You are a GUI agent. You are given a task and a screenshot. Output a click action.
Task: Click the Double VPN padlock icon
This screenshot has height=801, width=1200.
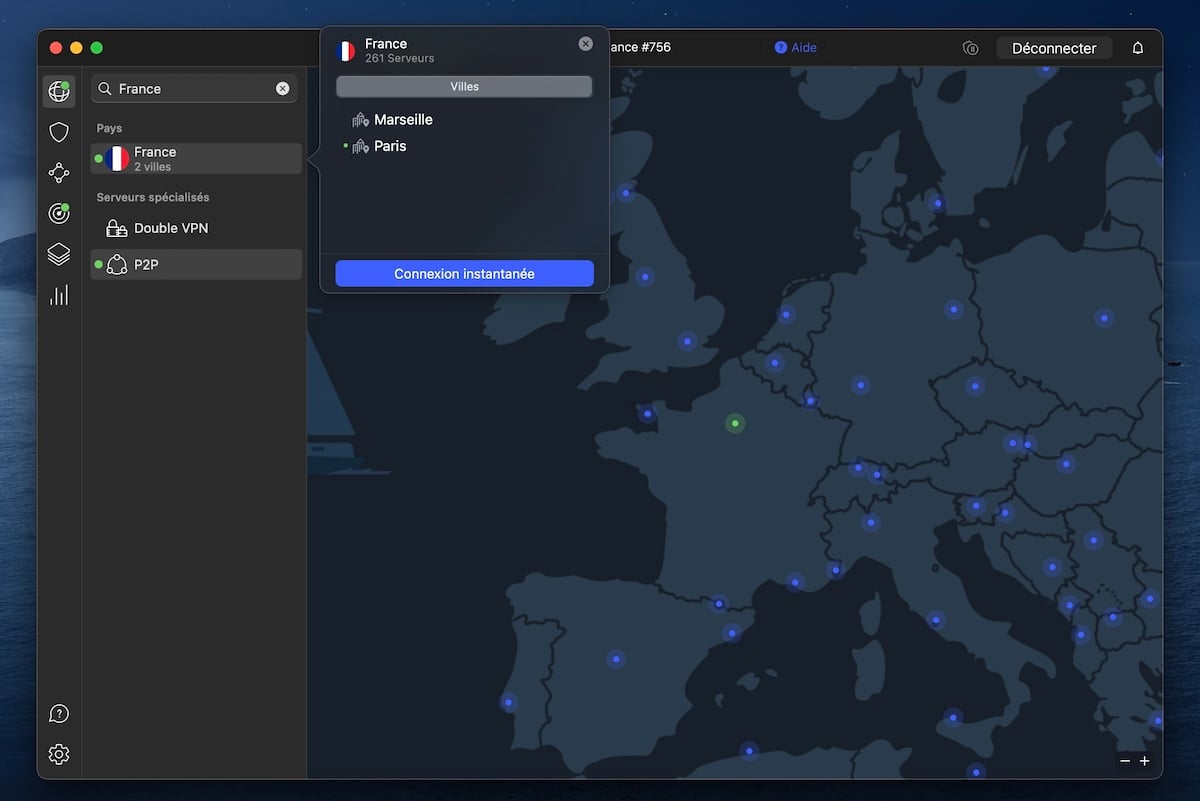(117, 228)
